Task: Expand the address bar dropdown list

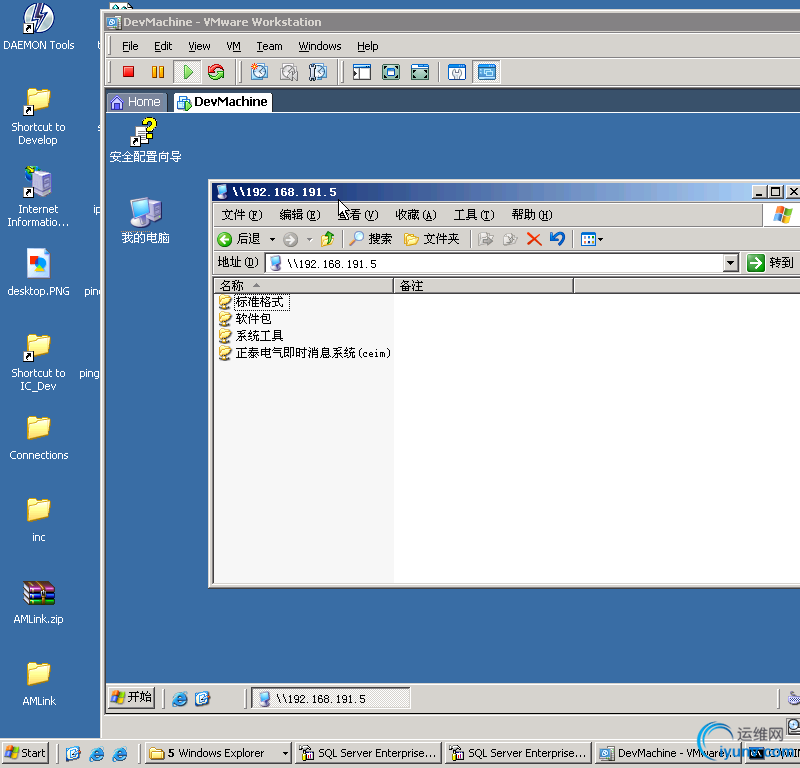Action: (x=731, y=263)
